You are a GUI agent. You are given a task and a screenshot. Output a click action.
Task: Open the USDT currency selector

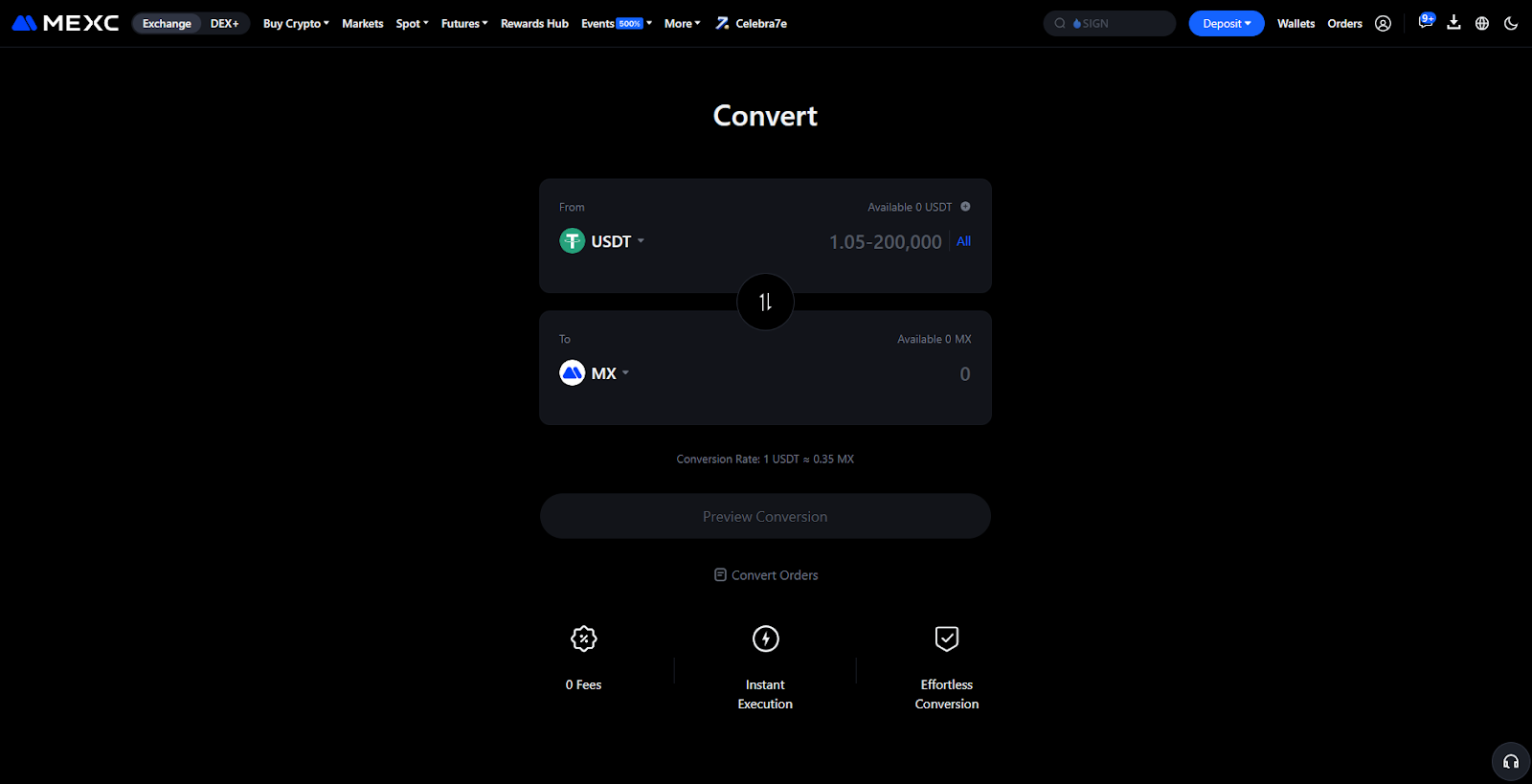click(602, 241)
